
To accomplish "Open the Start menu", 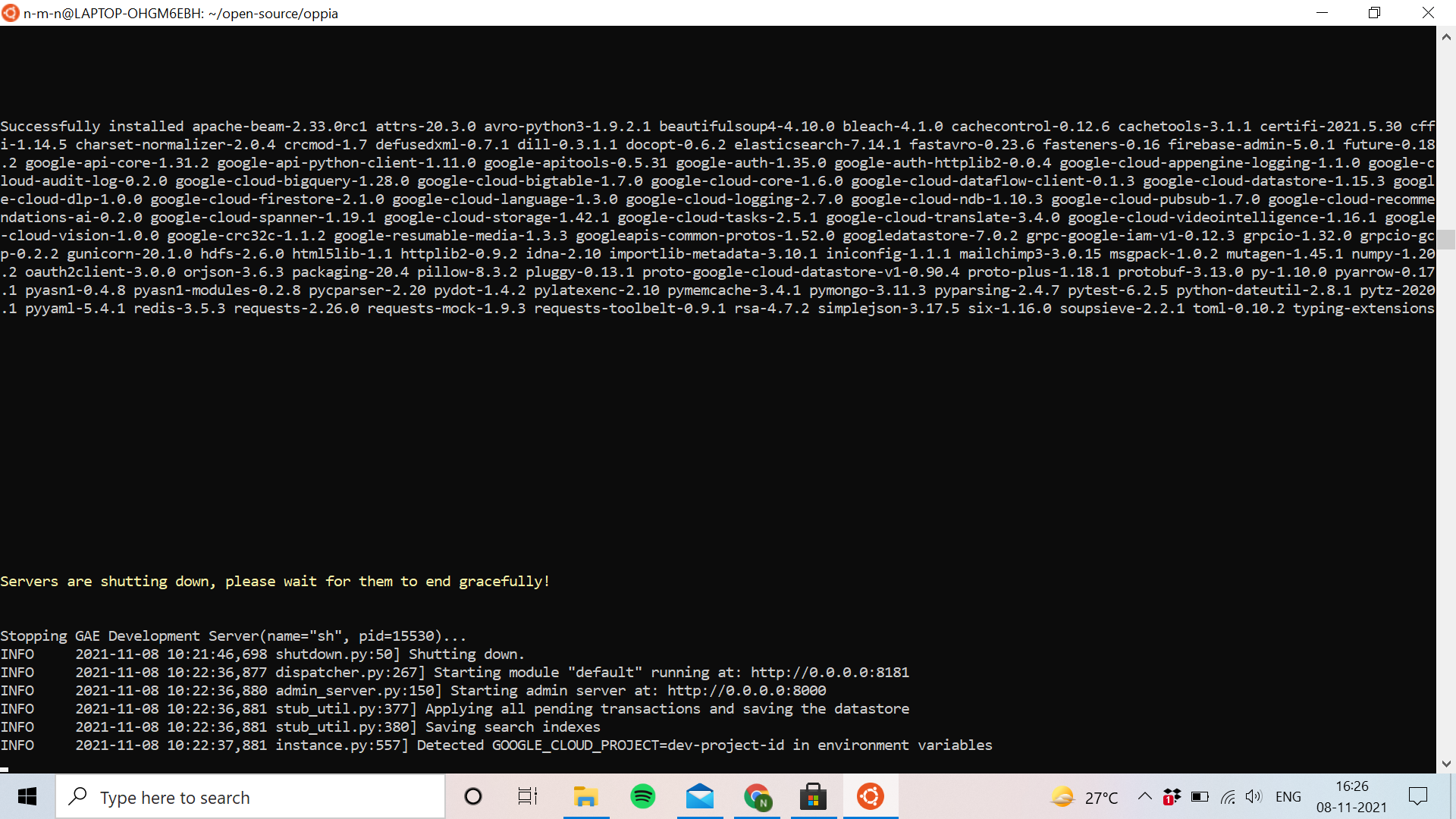I will 27,796.
